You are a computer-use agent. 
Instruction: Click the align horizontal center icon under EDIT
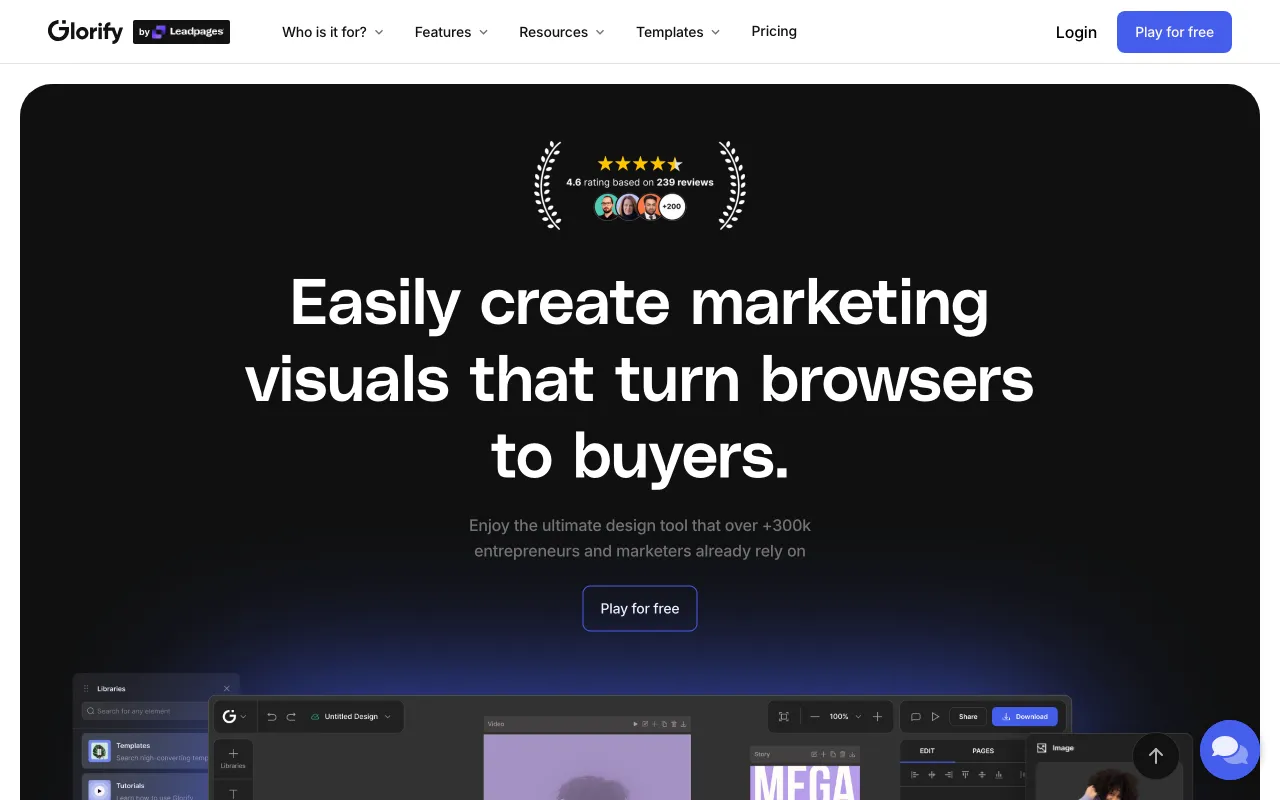(x=932, y=775)
